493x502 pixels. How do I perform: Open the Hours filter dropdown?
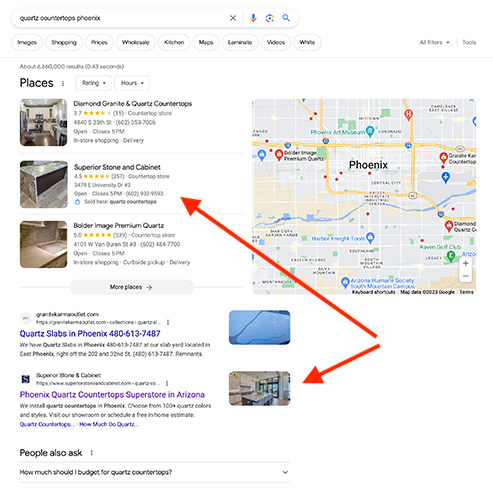pos(132,83)
